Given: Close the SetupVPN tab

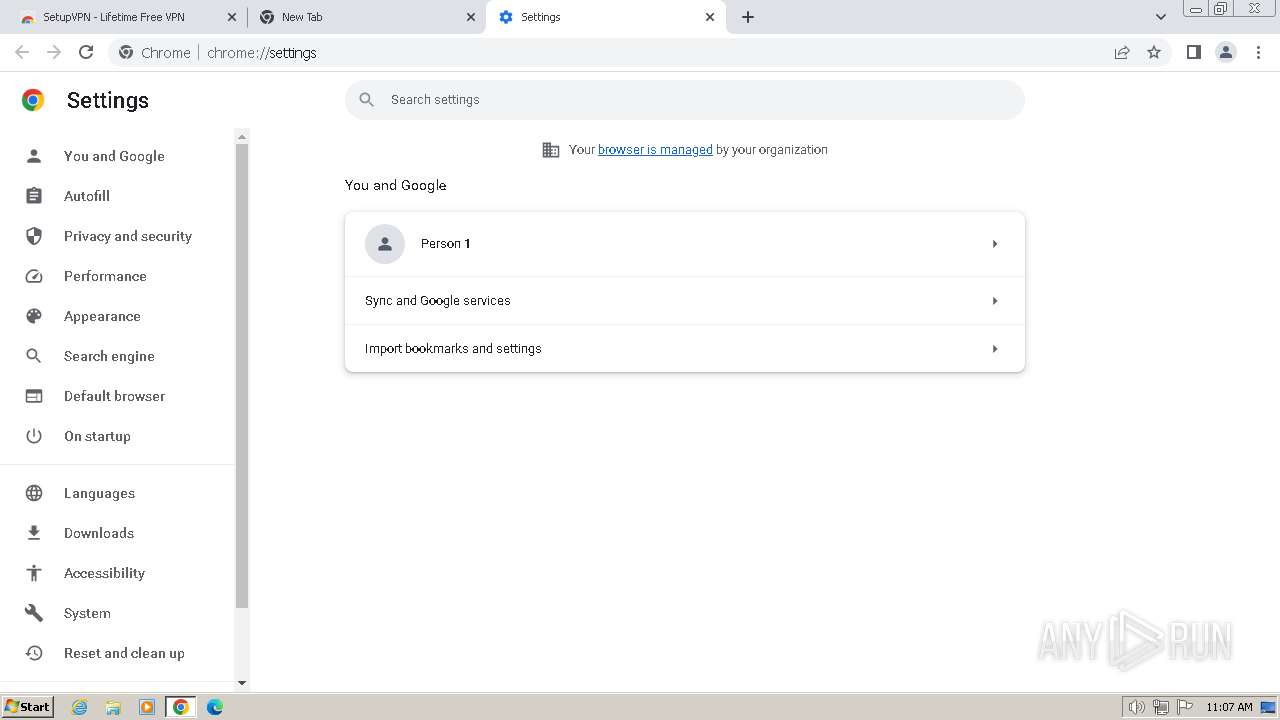Looking at the screenshot, I should pos(232,17).
